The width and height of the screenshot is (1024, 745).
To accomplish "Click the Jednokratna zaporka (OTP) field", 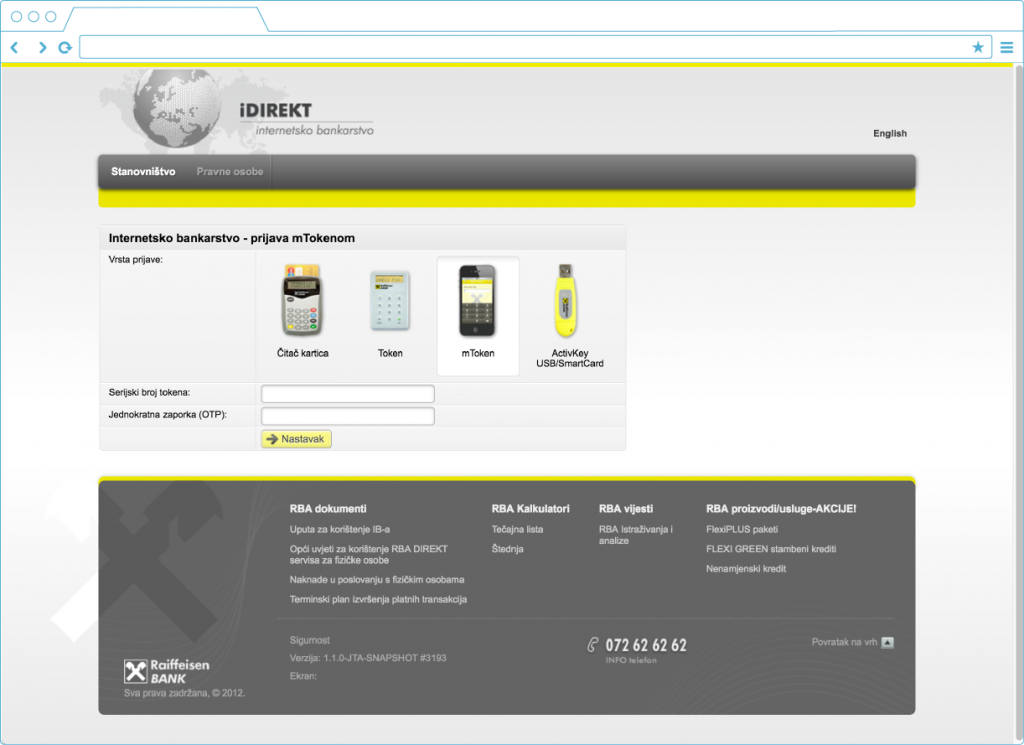I will point(347,416).
